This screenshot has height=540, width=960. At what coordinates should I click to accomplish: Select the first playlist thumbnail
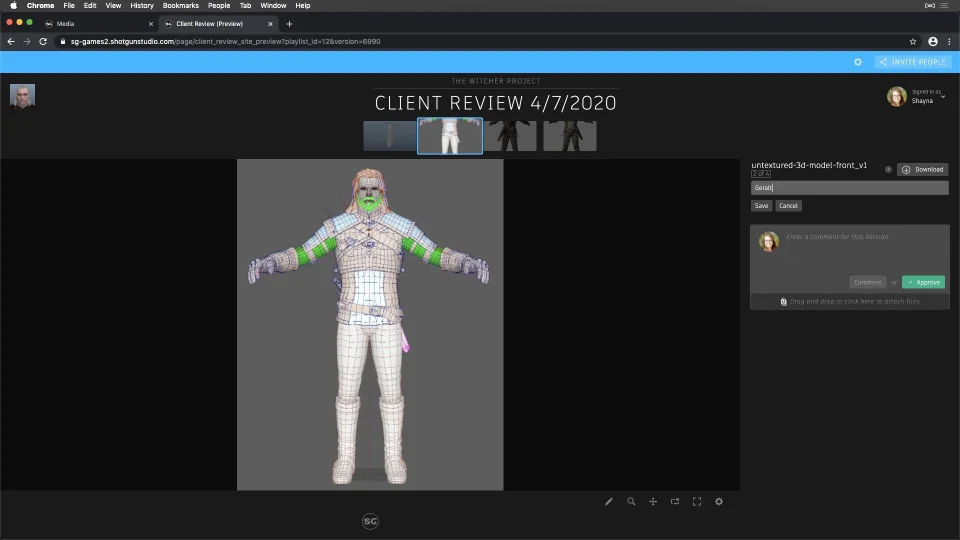click(x=389, y=136)
